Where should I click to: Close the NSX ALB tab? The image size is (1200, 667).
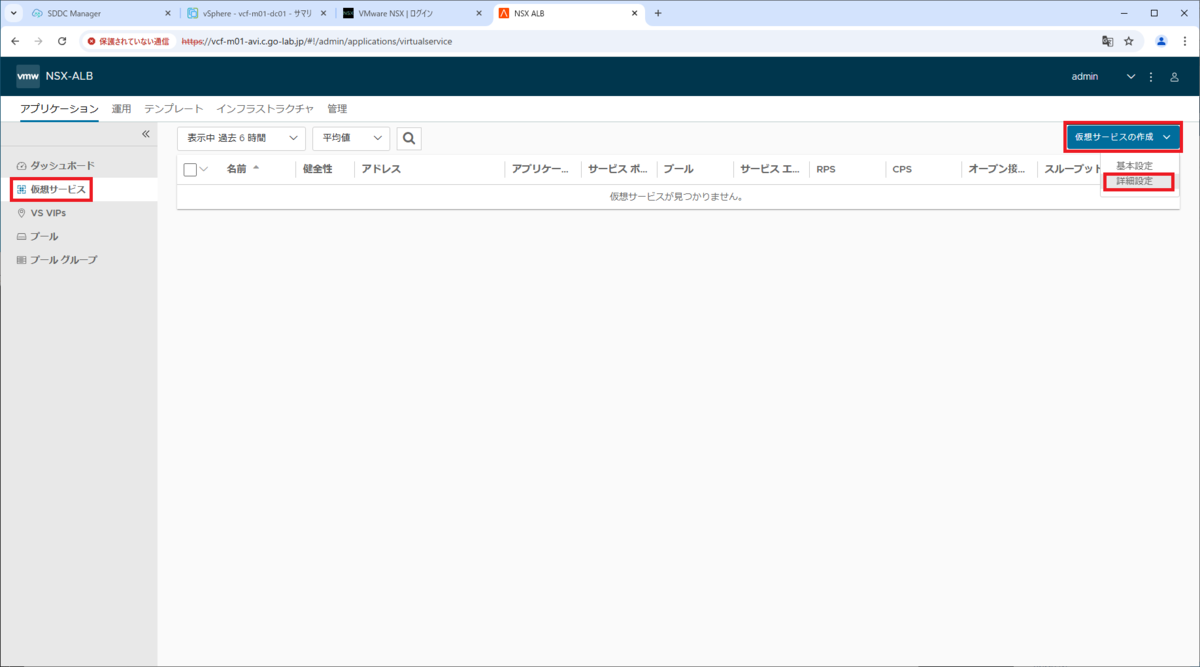tap(634, 13)
